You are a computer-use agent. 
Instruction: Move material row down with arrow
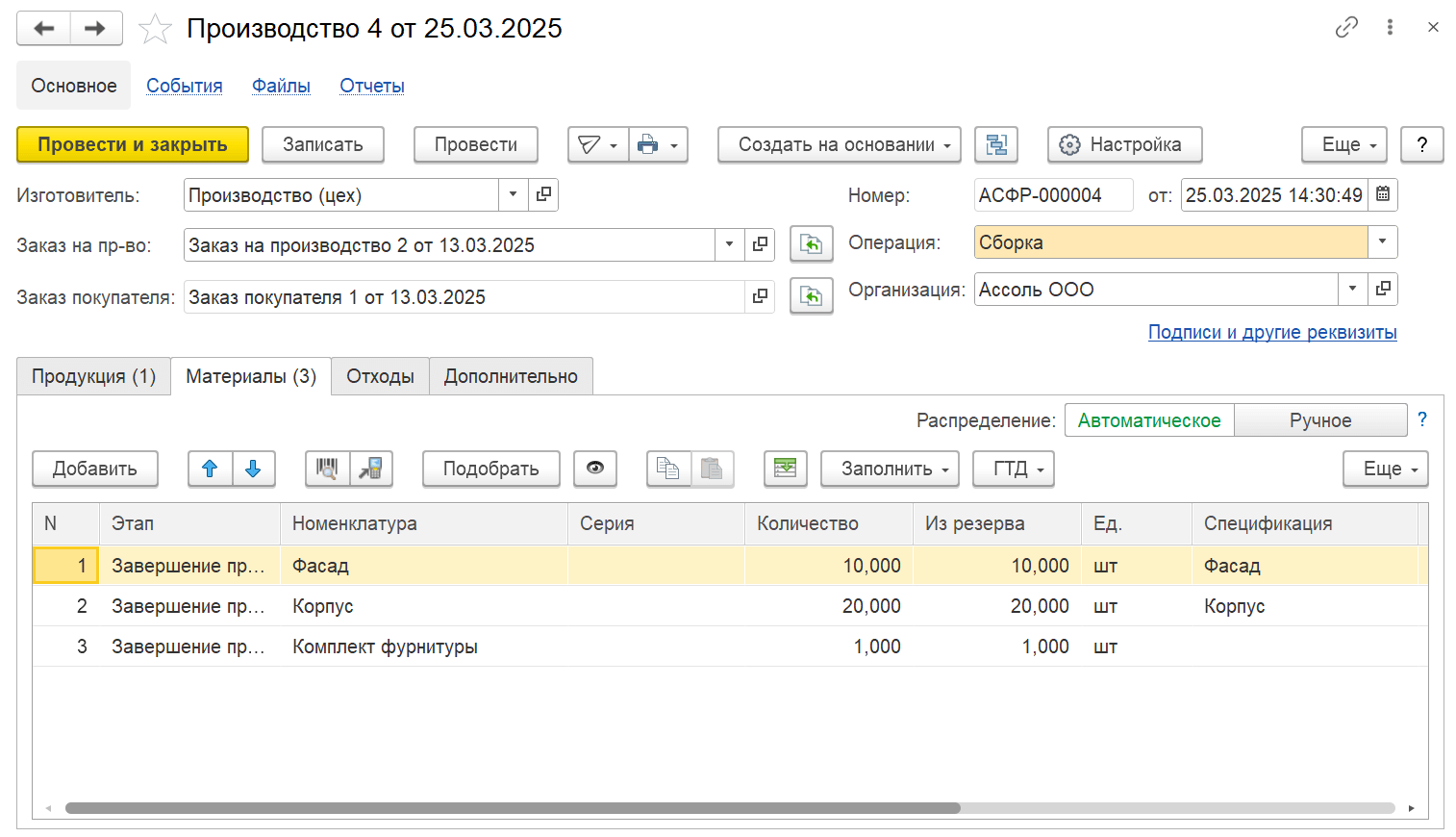click(253, 469)
